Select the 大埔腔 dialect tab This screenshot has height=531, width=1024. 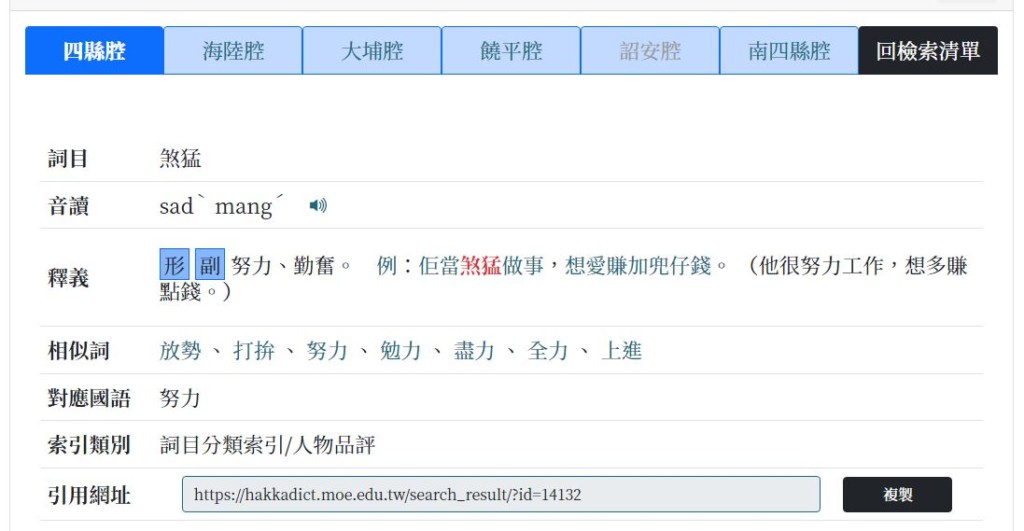tap(372, 51)
